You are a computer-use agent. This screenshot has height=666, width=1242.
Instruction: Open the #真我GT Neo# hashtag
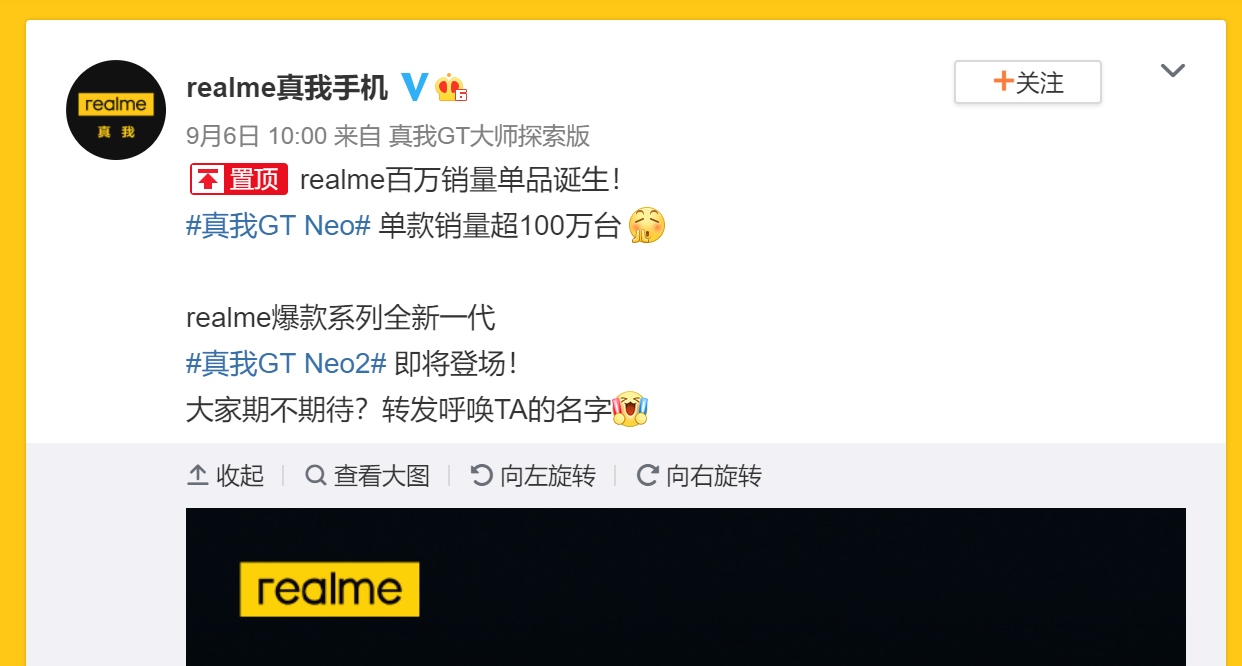click(279, 226)
